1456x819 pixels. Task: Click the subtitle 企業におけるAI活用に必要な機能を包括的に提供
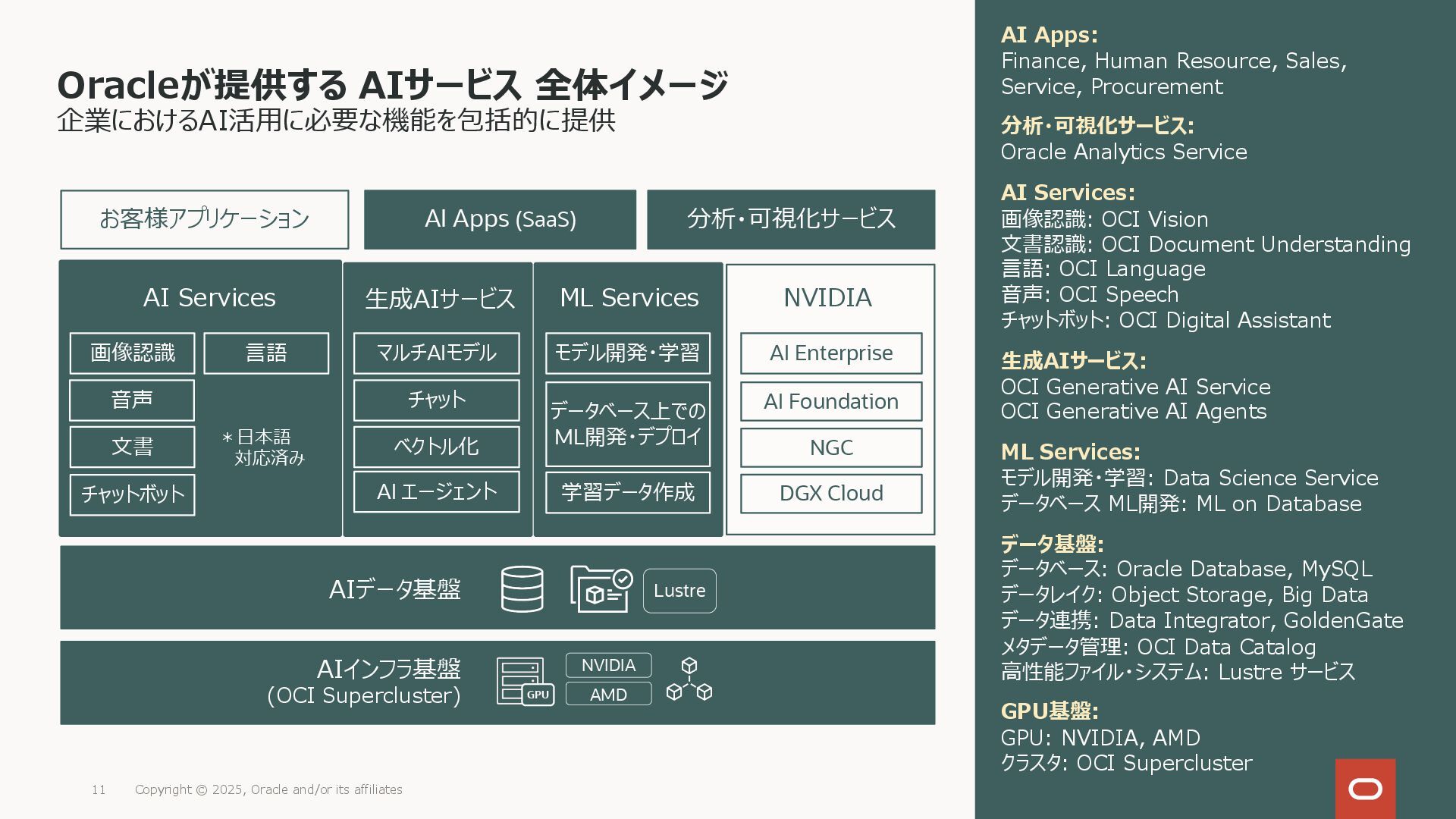(336, 121)
